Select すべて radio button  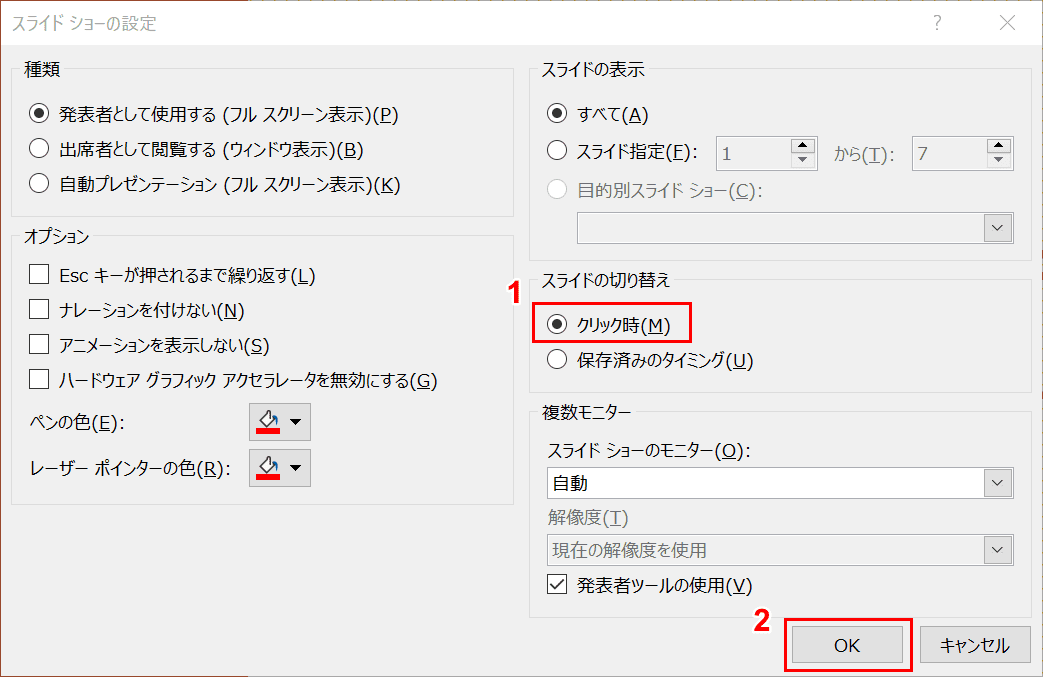pos(557,114)
